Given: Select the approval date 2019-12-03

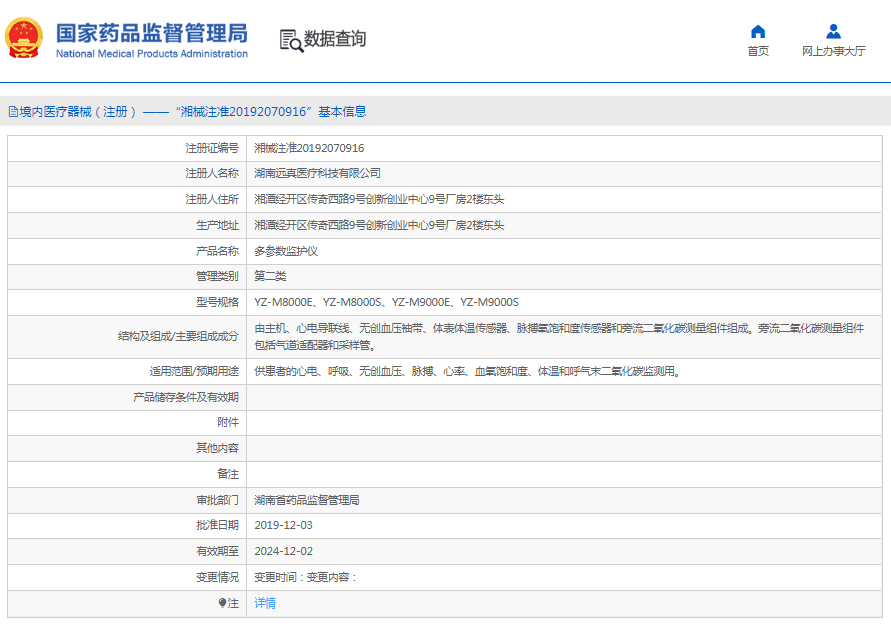Looking at the screenshot, I should coord(283,525).
